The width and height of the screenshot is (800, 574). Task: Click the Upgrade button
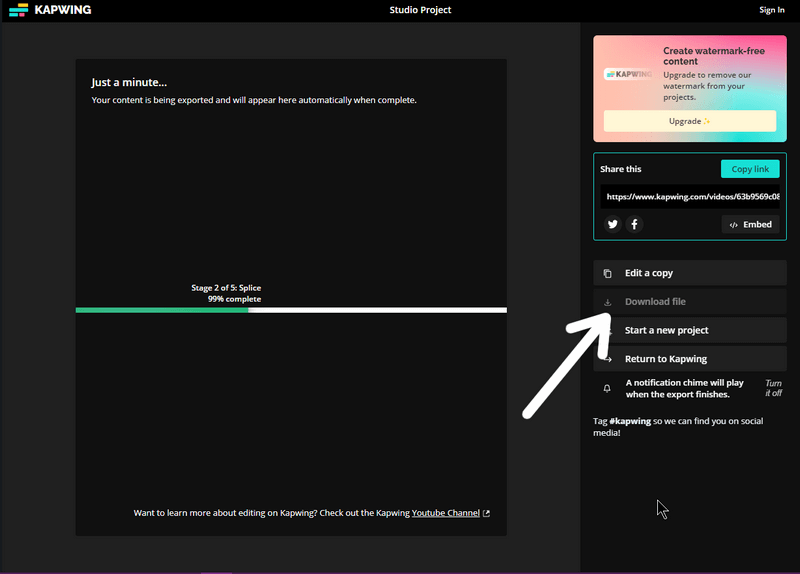coord(690,121)
